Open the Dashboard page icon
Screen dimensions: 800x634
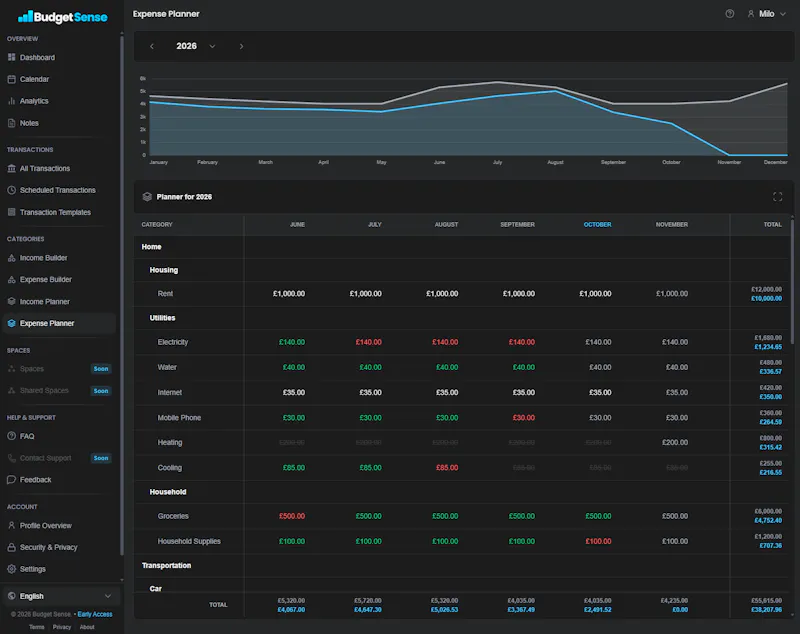pyautogui.click(x=11, y=57)
